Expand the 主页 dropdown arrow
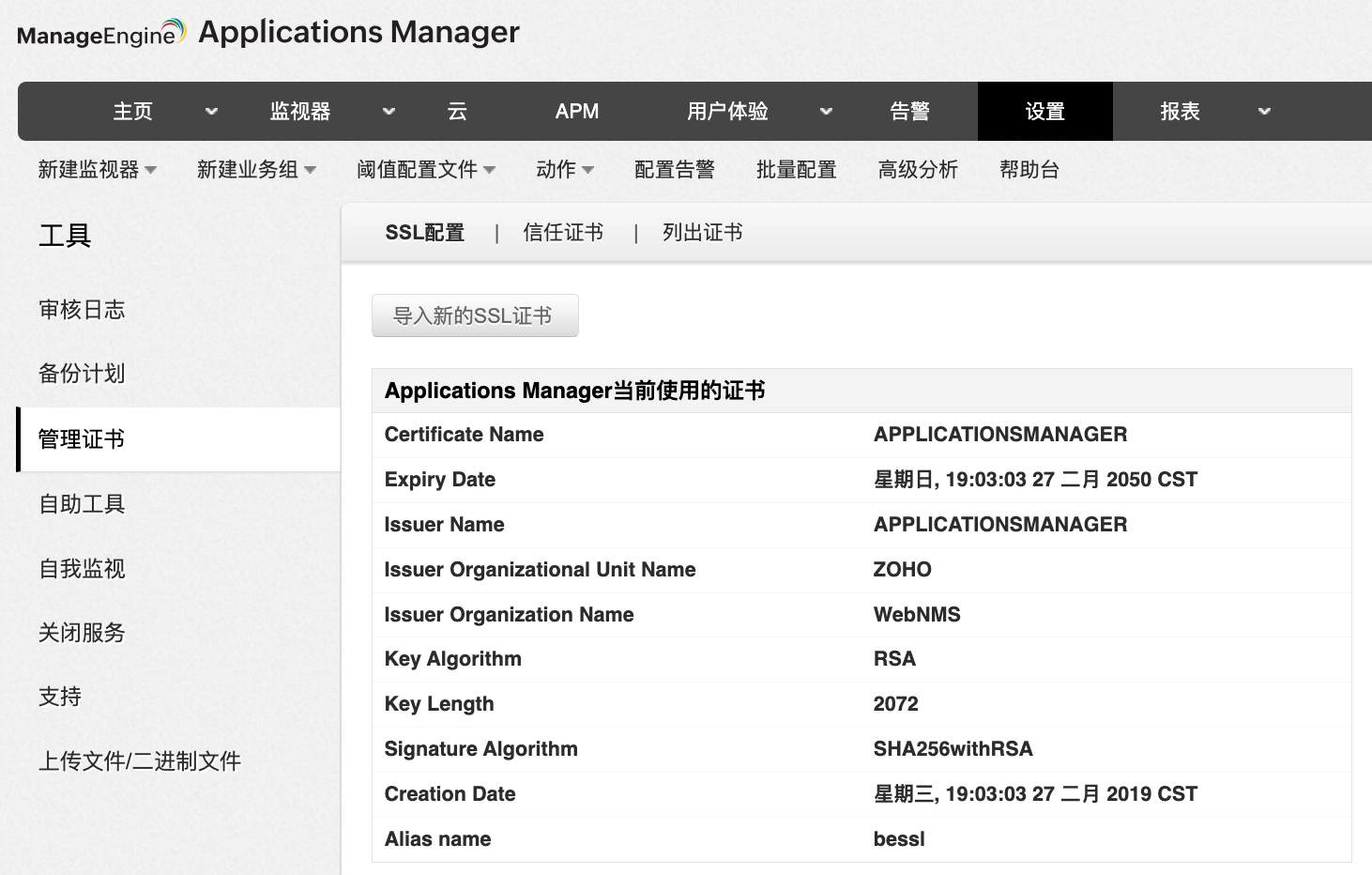Image resolution: width=1372 pixels, height=875 pixels. click(211, 112)
